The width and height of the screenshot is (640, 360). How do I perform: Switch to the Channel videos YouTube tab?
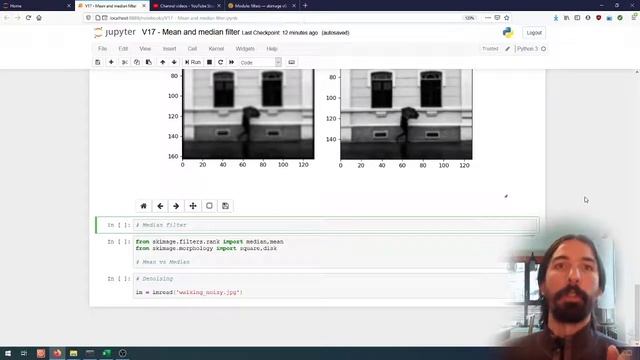[187, 6]
